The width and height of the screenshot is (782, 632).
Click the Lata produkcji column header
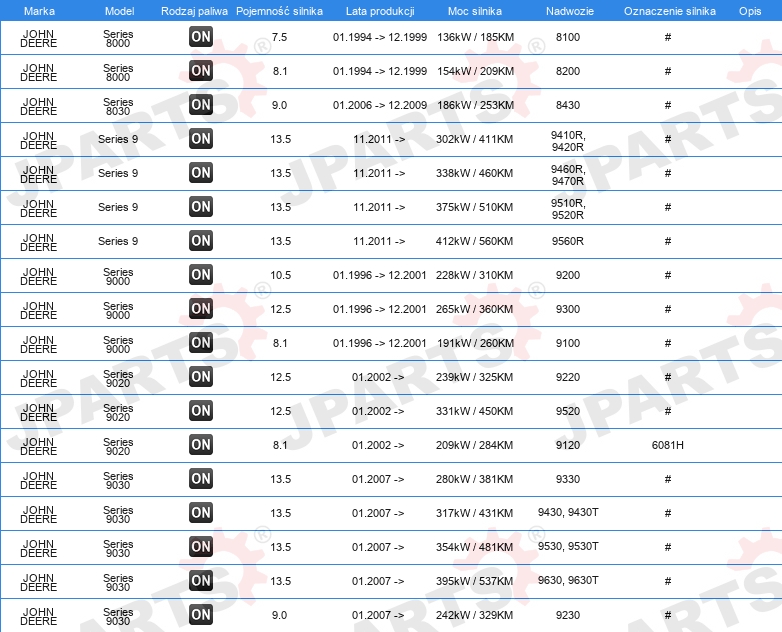coord(380,11)
